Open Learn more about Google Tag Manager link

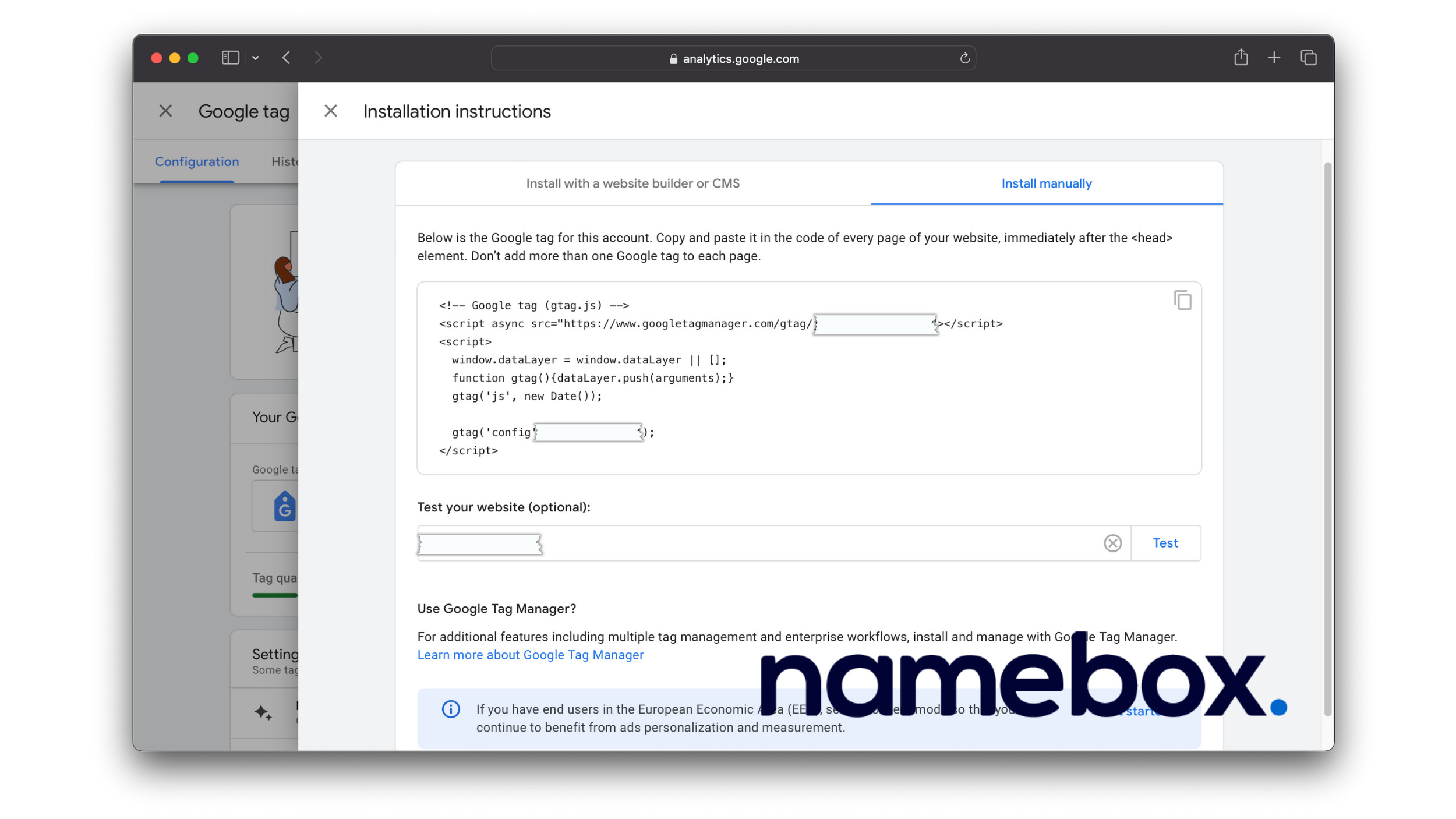coord(530,655)
